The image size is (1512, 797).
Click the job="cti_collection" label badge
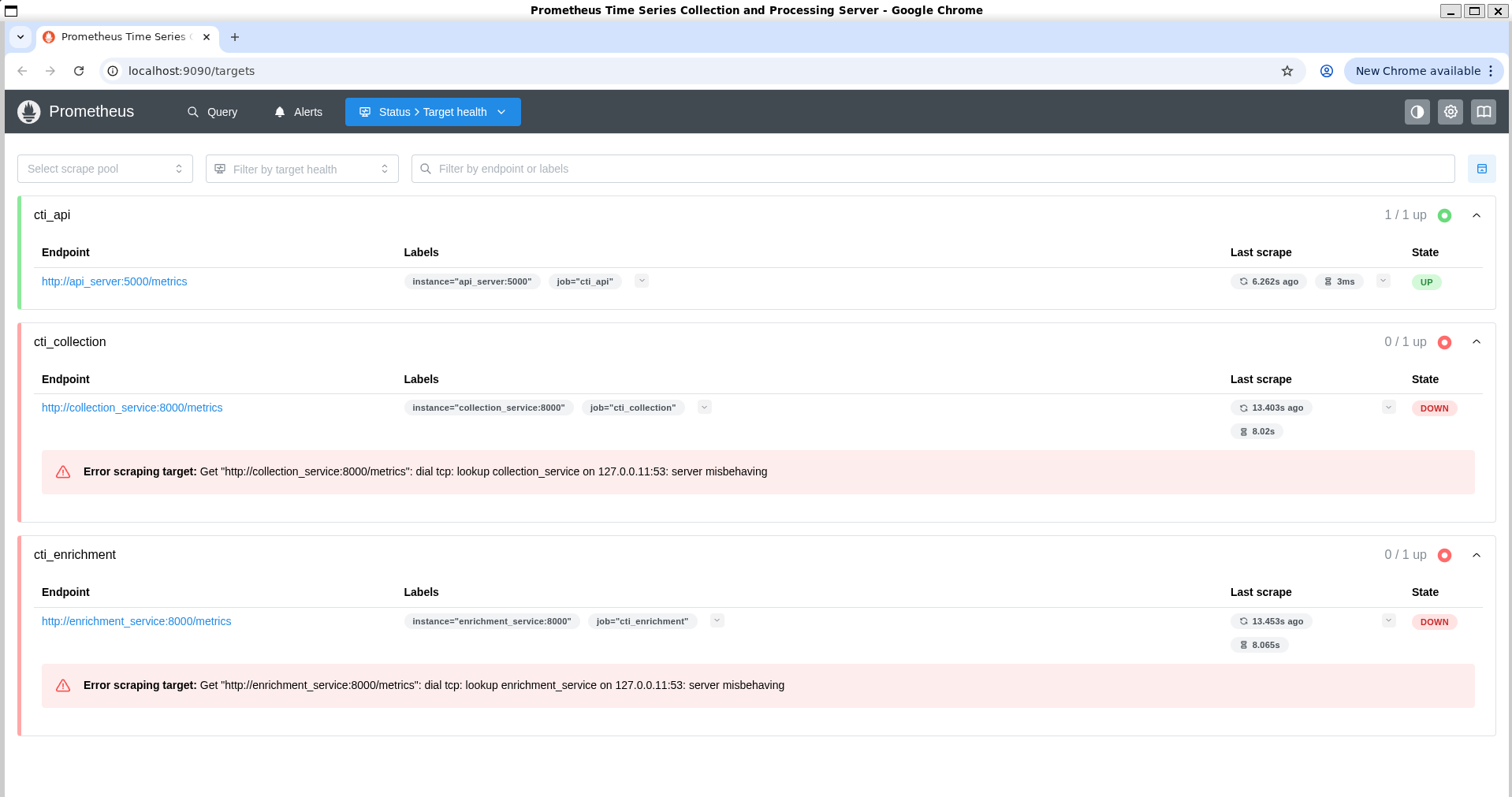coord(633,408)
